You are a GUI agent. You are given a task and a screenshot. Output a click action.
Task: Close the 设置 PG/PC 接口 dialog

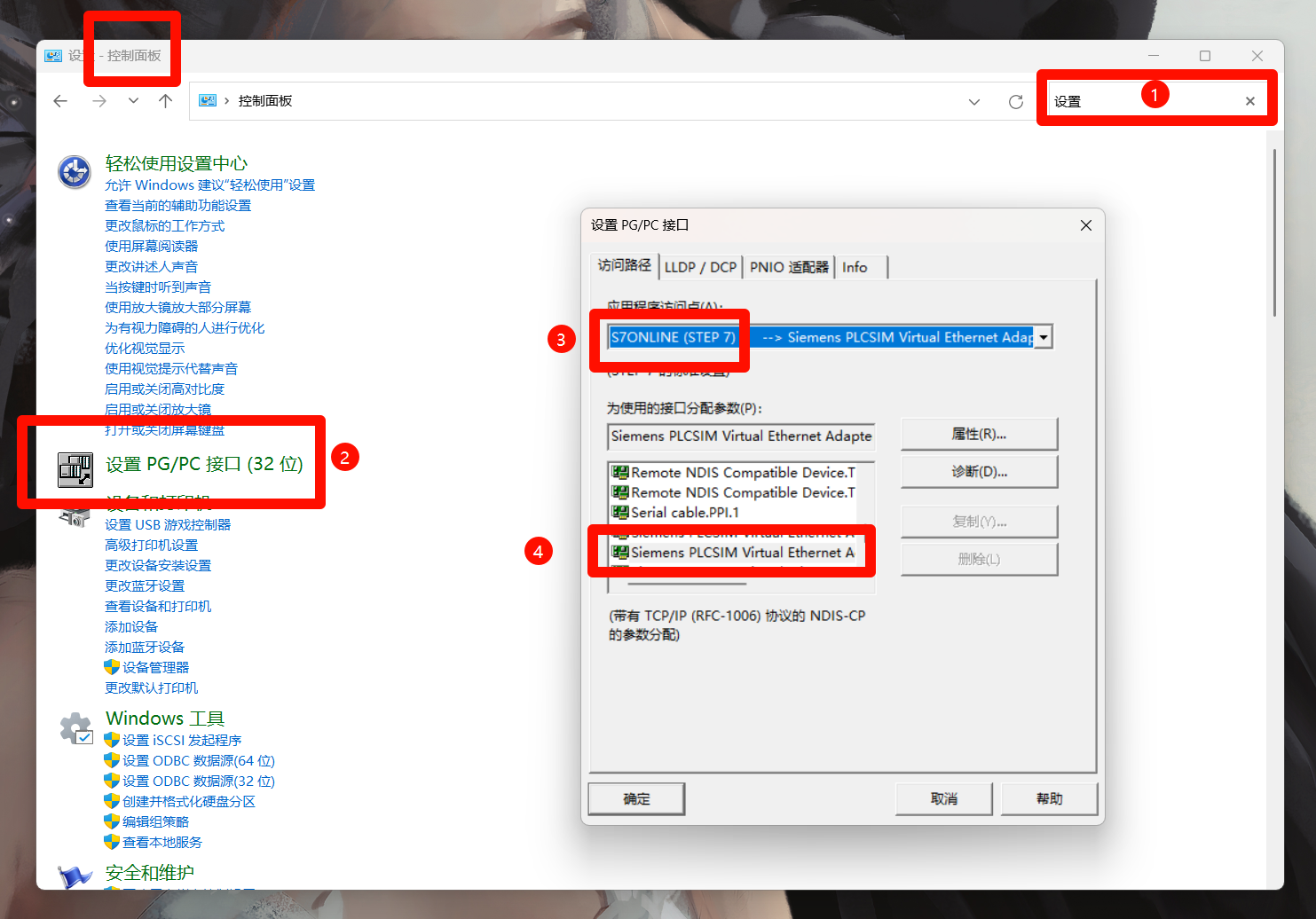click(1085, 225)
